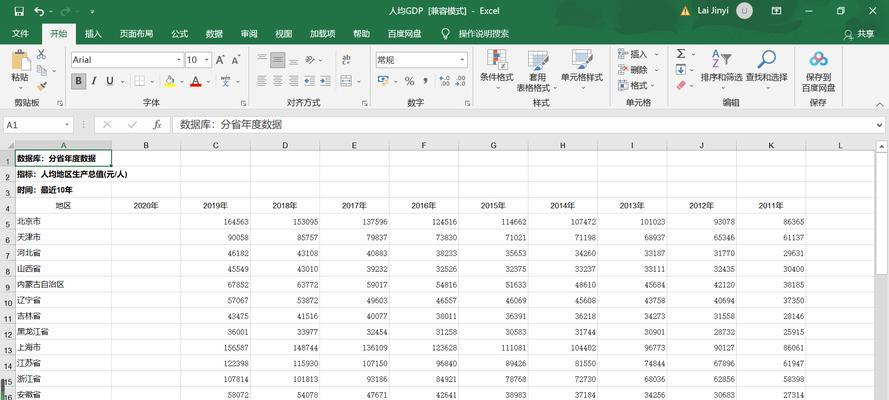Open the 文件 tab
This screenshot has height=400, width=889.
click(20, 34)
